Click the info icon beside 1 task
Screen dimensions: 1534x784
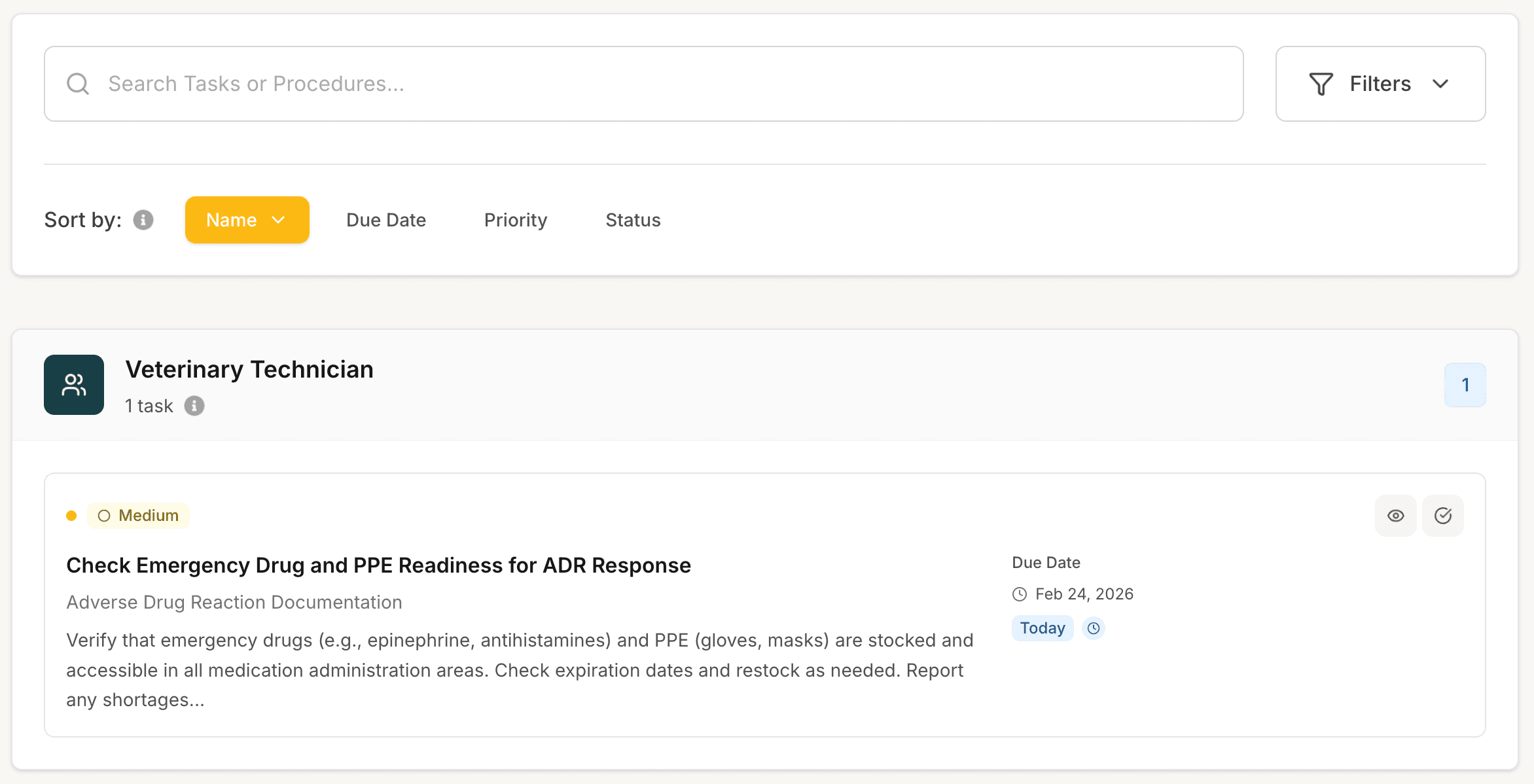pyautogui.click(x=194, y=406)
